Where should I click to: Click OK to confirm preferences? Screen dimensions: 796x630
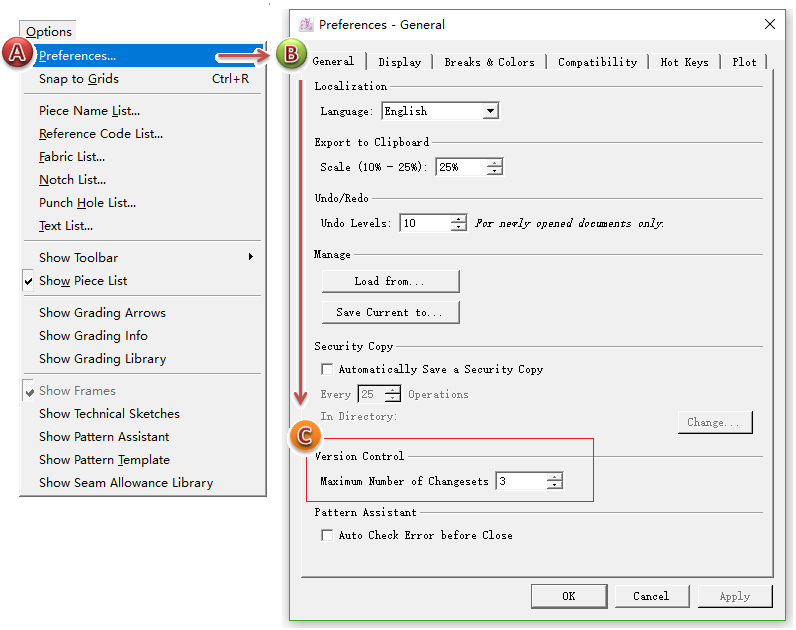568,596
